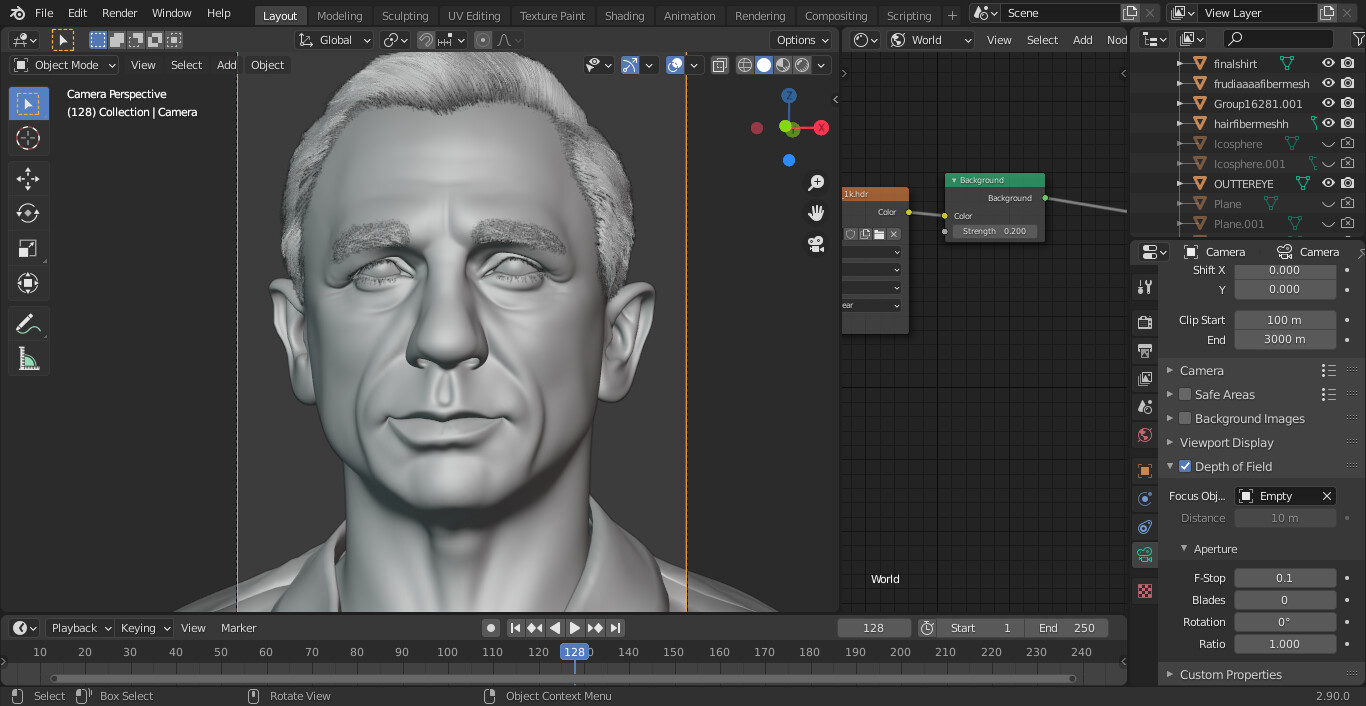Toggle camera view with camera gizmo icon
This screenshot has width=1366, height=706.
[816, 243]
